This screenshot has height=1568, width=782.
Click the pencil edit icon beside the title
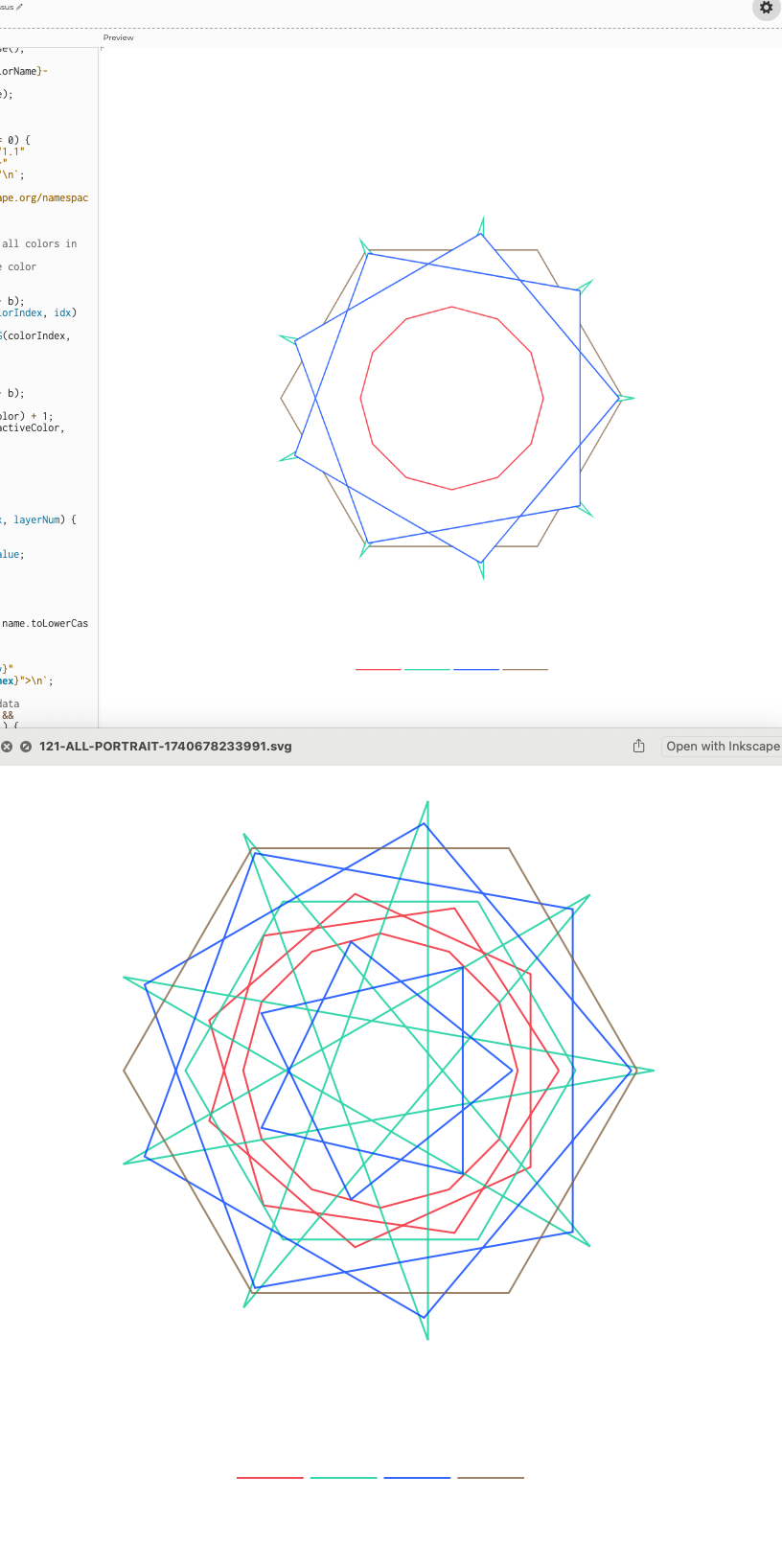coord(20,7)
